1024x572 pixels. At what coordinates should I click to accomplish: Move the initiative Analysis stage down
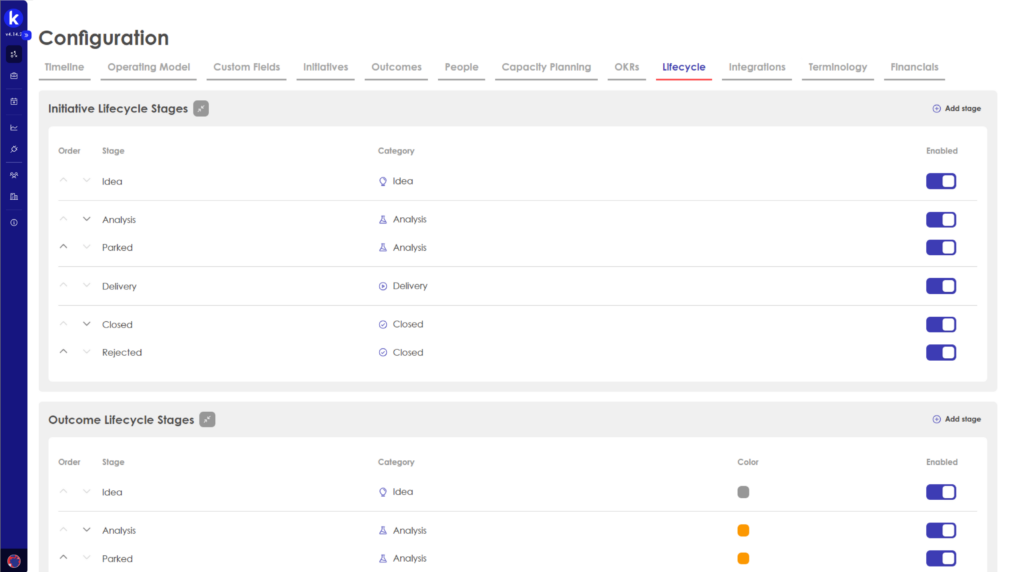point(86,219)
